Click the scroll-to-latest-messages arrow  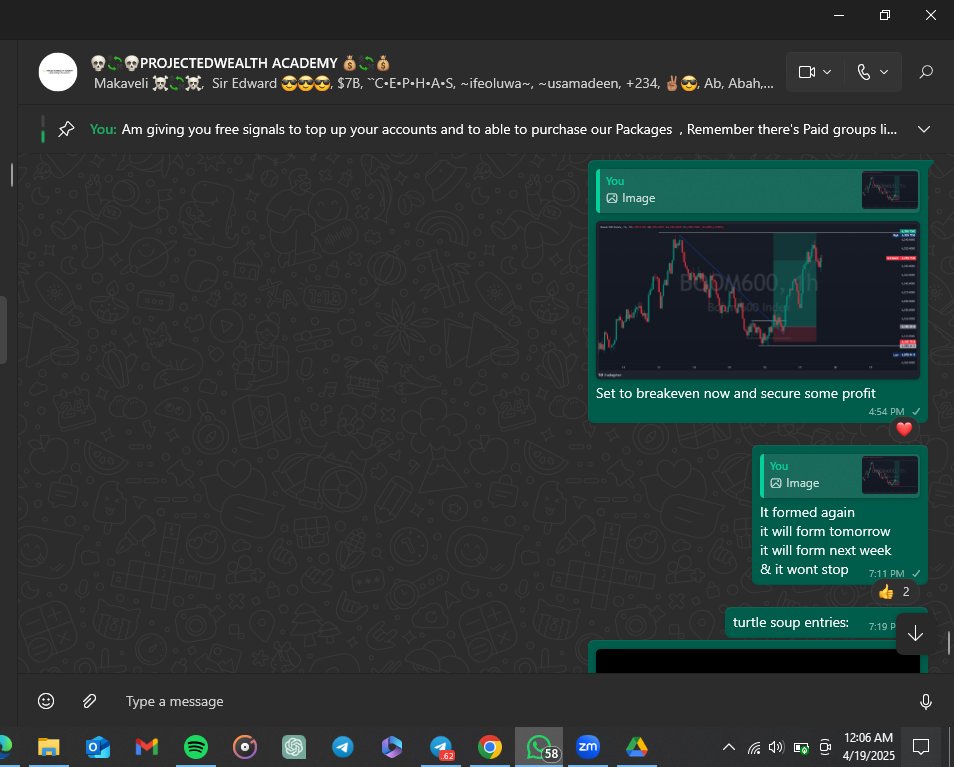[914, 632]
